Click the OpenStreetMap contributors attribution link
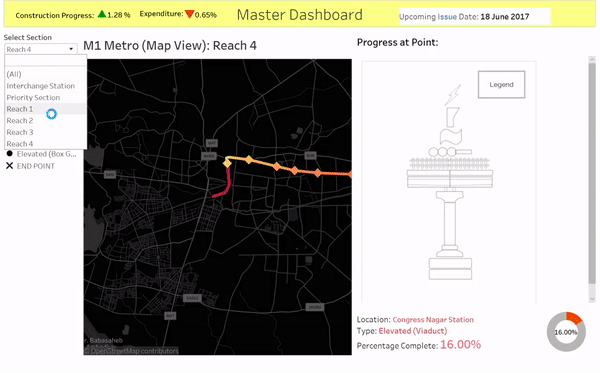Viewport: 600px width, 373px height. [x=132, y=351]
